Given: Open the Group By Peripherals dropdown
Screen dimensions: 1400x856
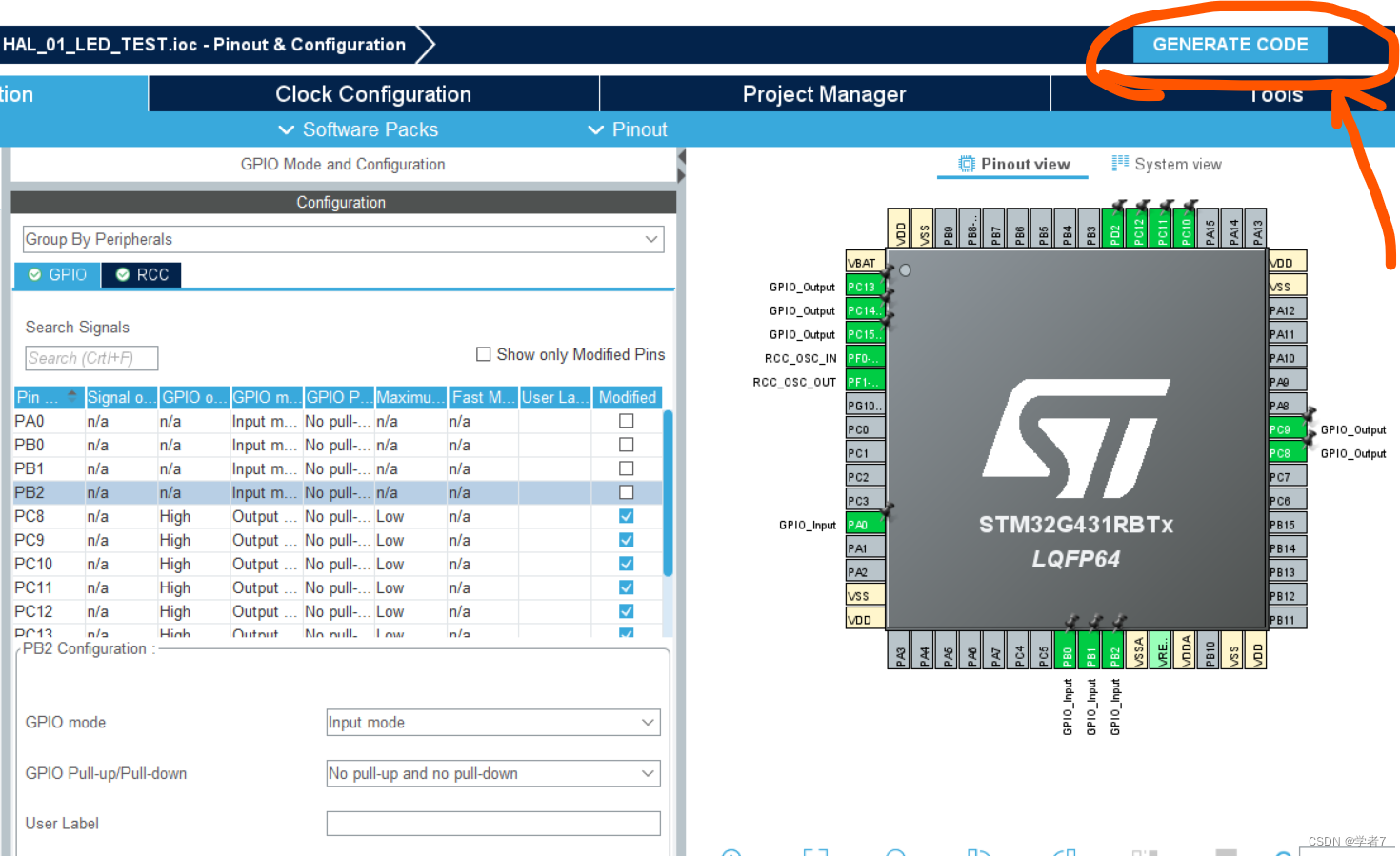Looking at the screenshot, I should tap(650, 239).
